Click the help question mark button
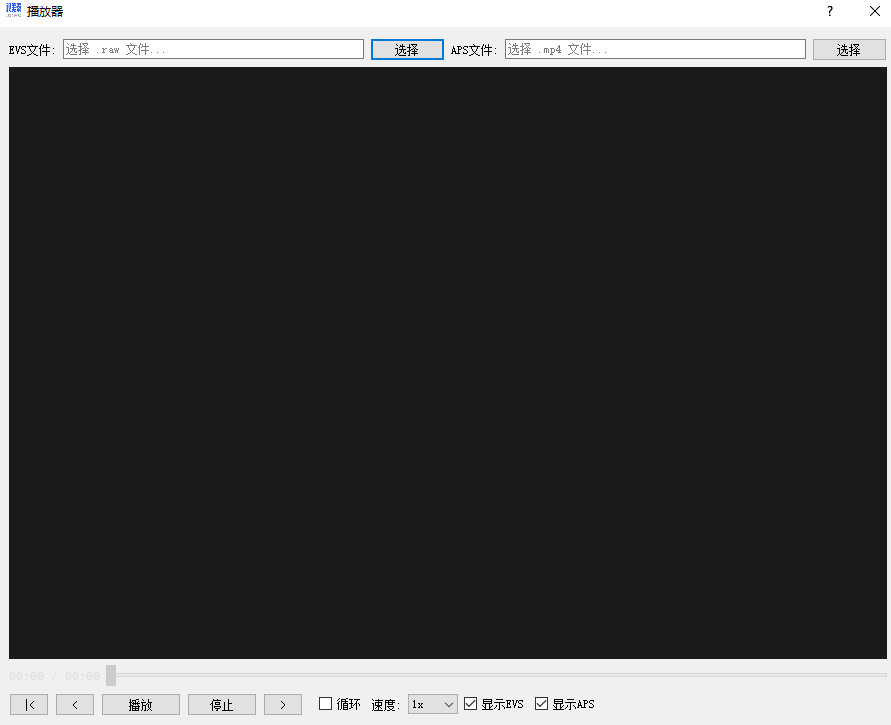The height and width of the screenshot is (725, 891). pos(830,11)
